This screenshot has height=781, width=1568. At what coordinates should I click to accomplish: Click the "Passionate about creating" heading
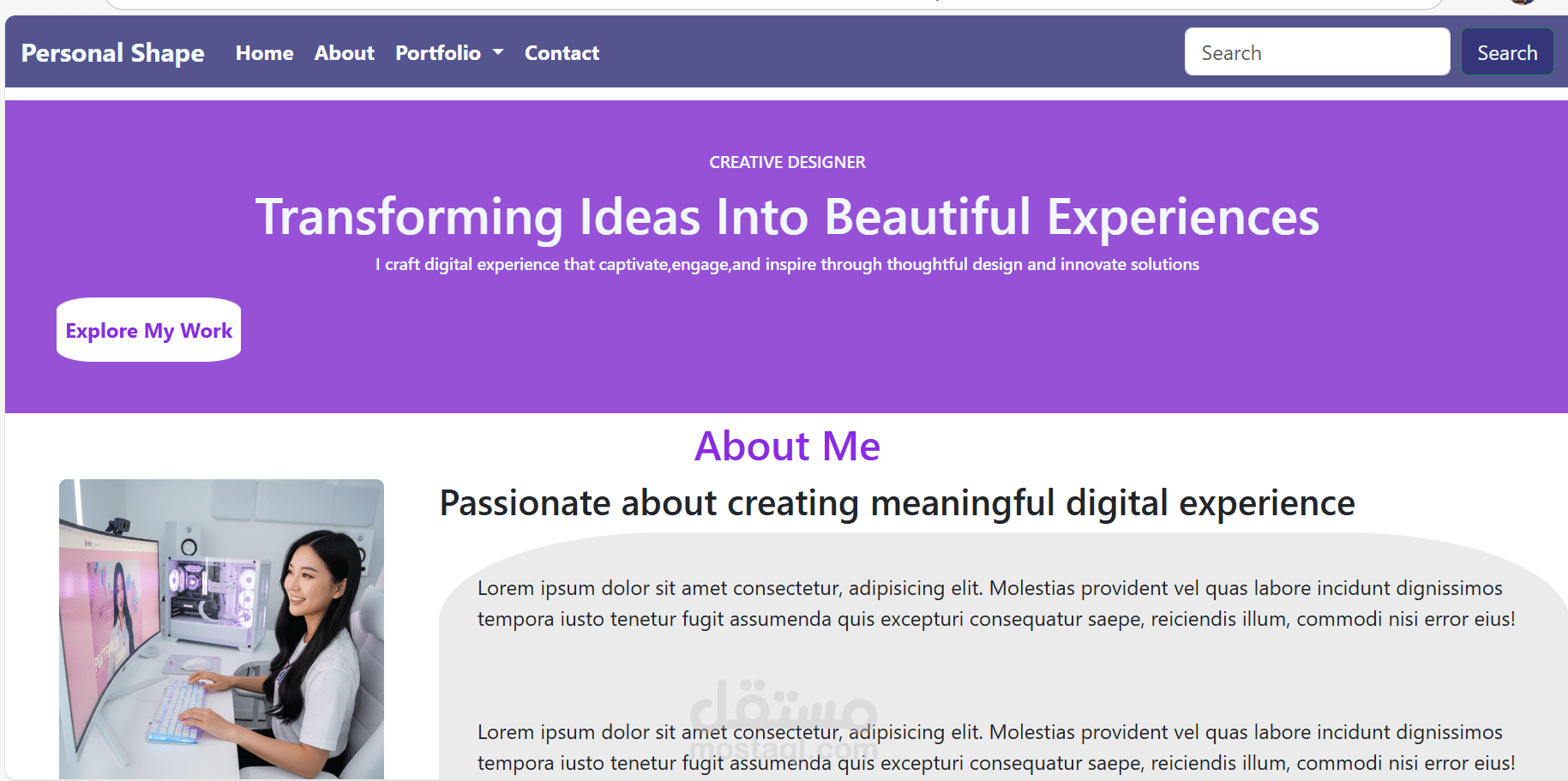point(897,503)
